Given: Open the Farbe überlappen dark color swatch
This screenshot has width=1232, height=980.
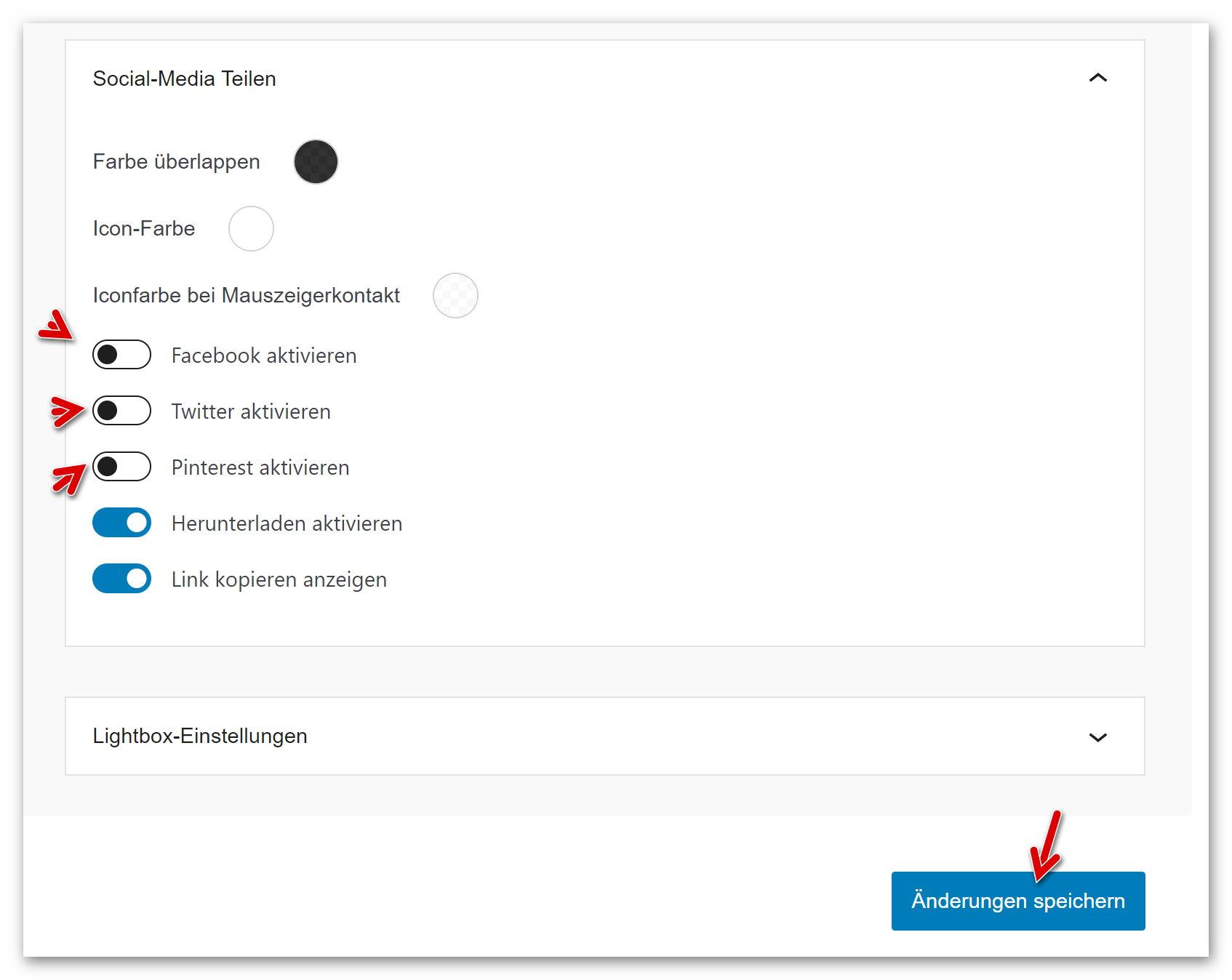Looking at the screenshot, I should [316, 161].
